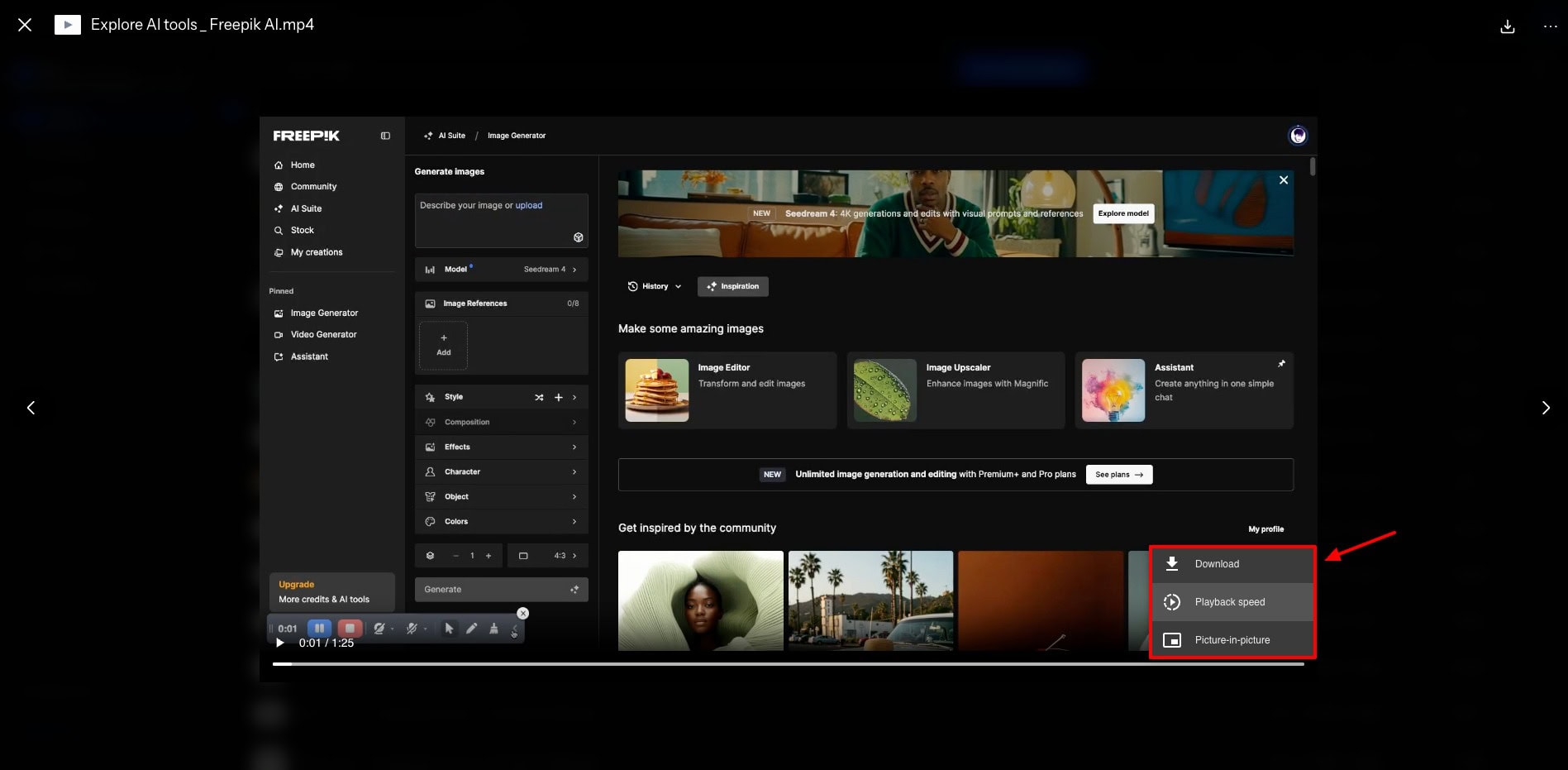The width and height of the screenshot is (1568, 770).
Task: Expand the Effects option row
Action: pos(501,447)
